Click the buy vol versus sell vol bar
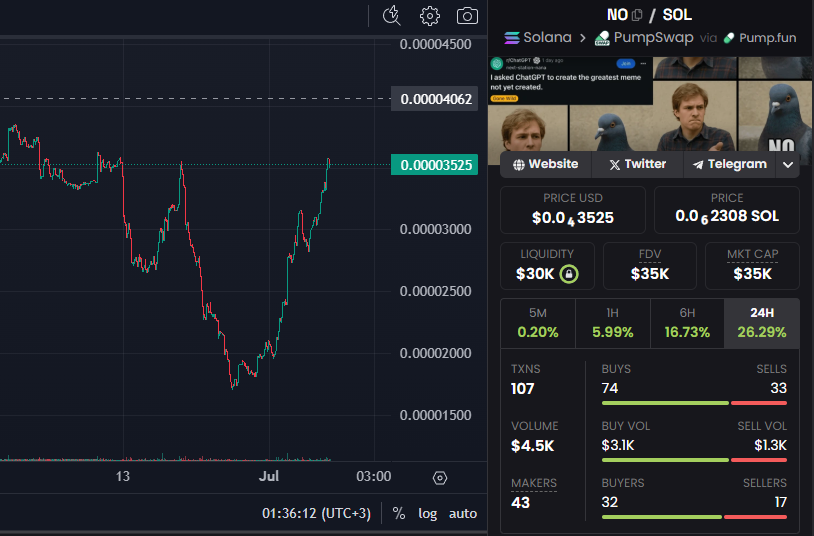The width and height of the screenshot is (814, 536). click(x=694, y=460)
